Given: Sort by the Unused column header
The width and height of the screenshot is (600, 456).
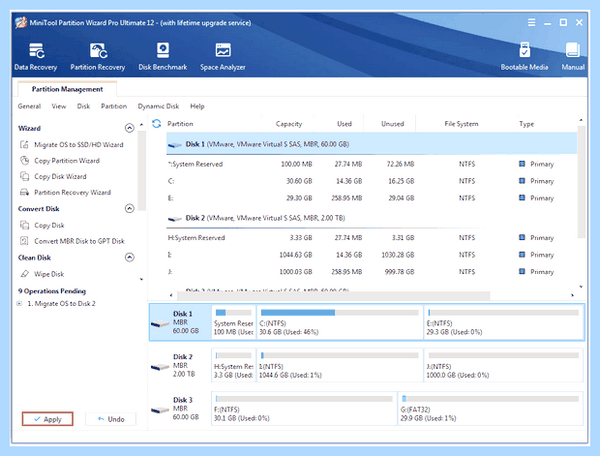Looking at the screenshot, I should 392,124.
